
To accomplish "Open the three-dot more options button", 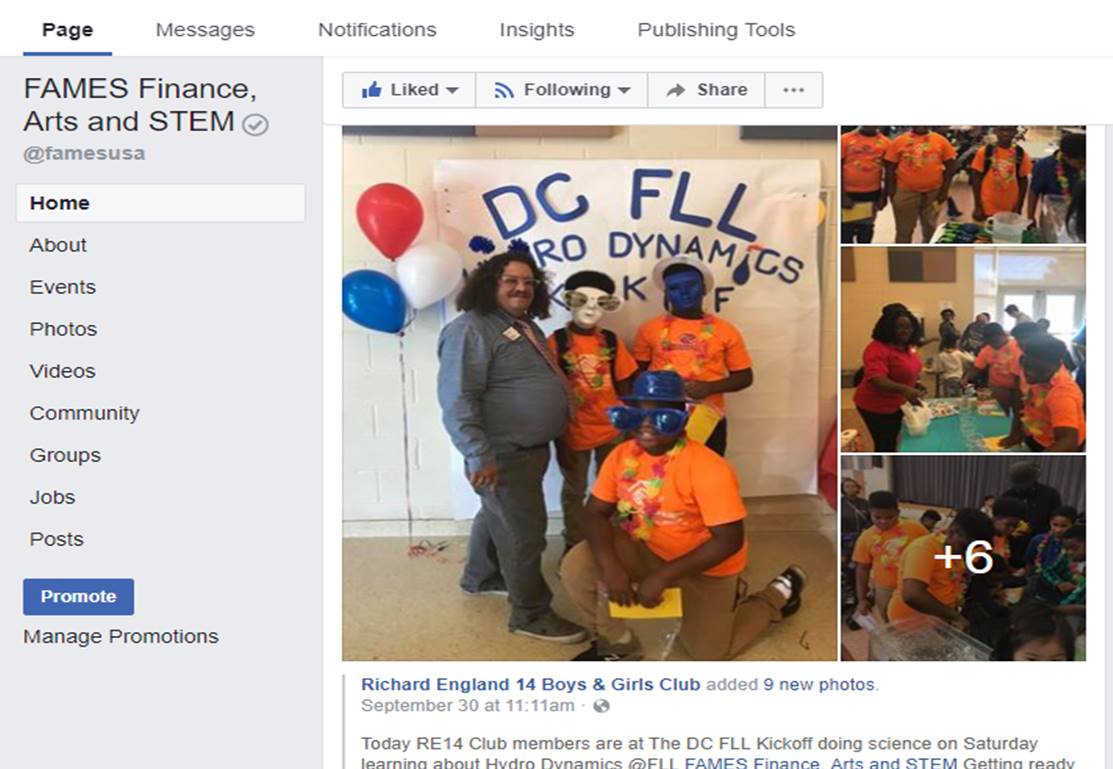I will tap(794, 90).
